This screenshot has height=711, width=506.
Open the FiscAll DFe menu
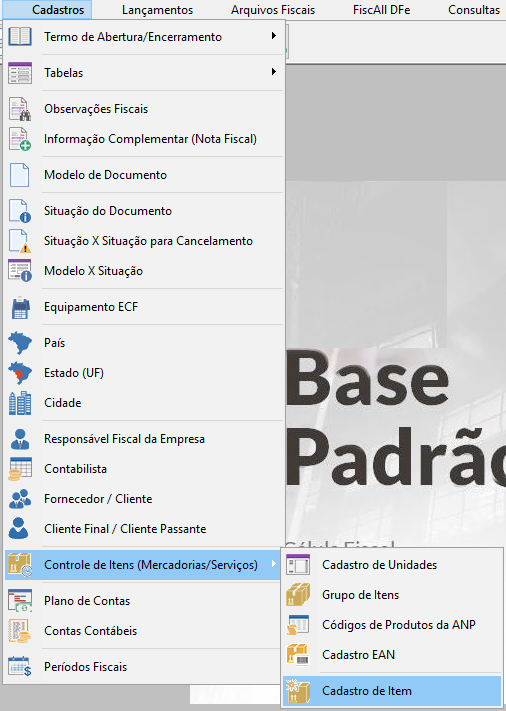click(382, 10)
